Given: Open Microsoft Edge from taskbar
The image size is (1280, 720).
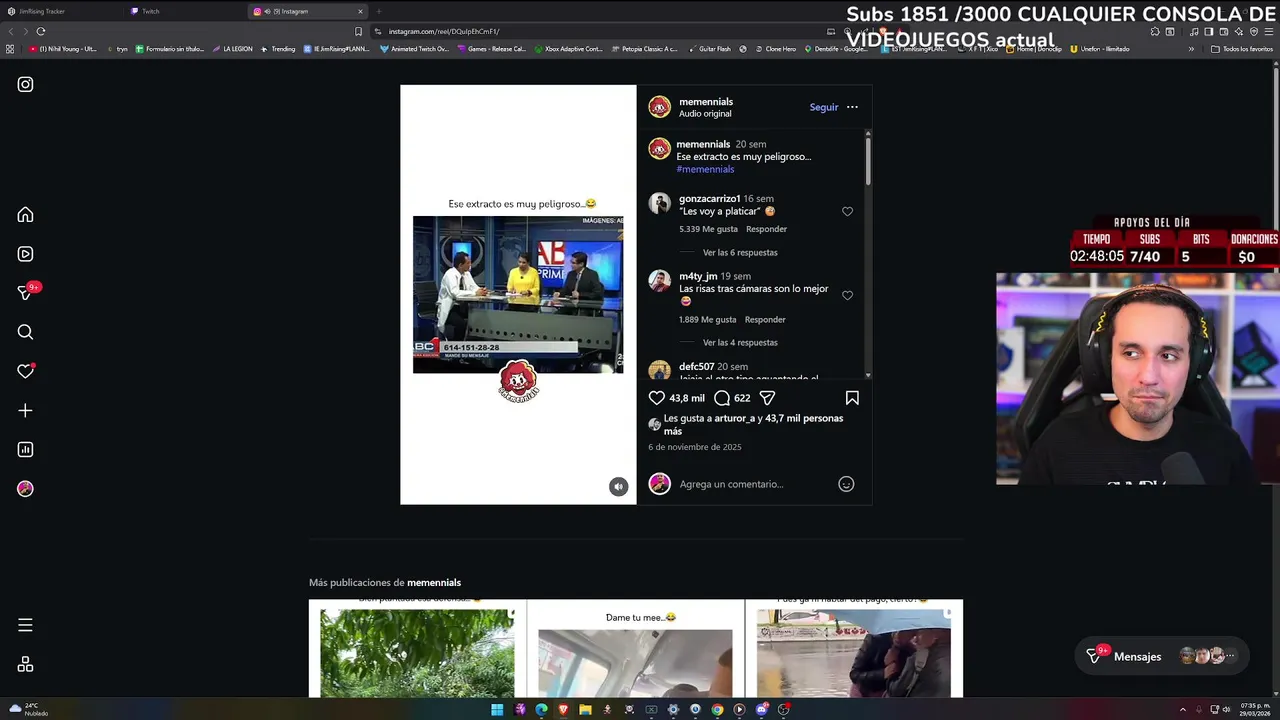Looking at the screenshot, I should coord(541,710).
